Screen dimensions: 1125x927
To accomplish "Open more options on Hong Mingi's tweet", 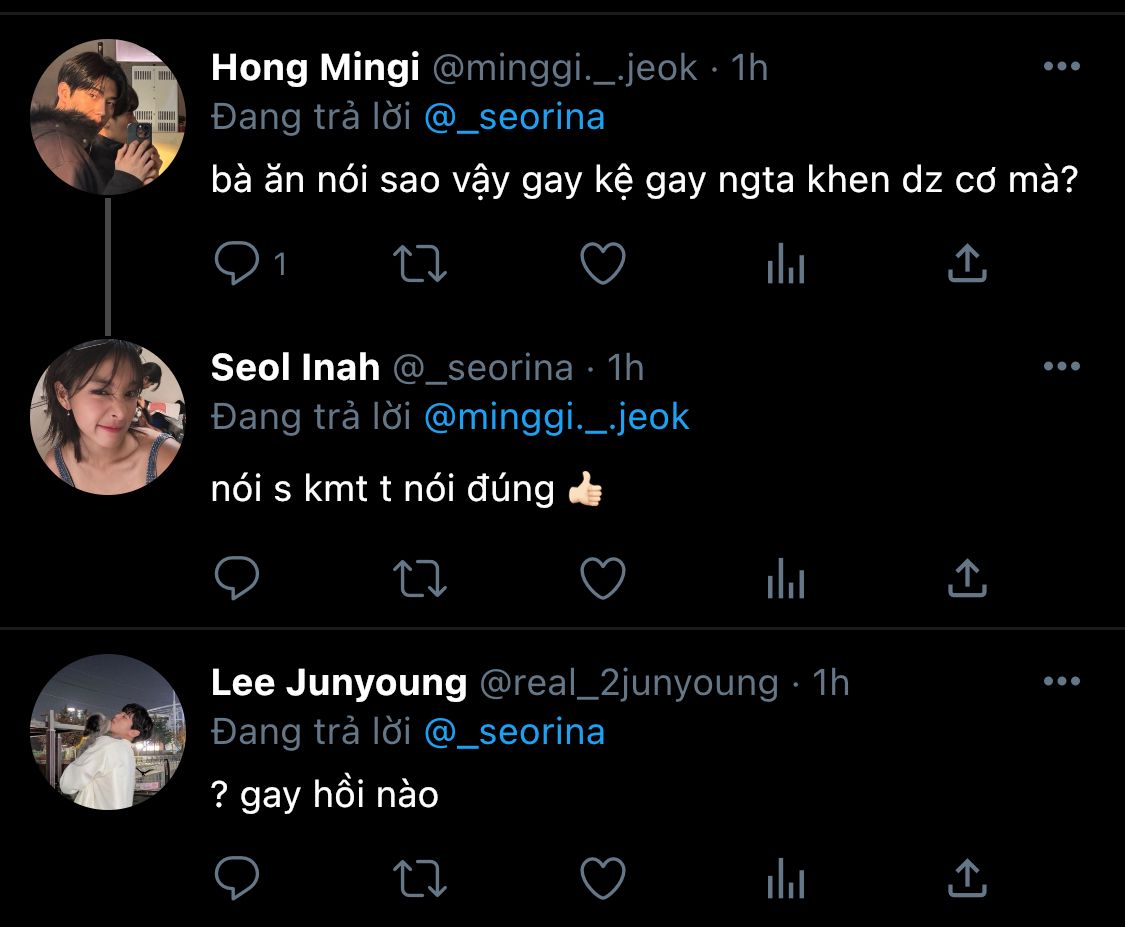I will click(x=1061, y=67).
